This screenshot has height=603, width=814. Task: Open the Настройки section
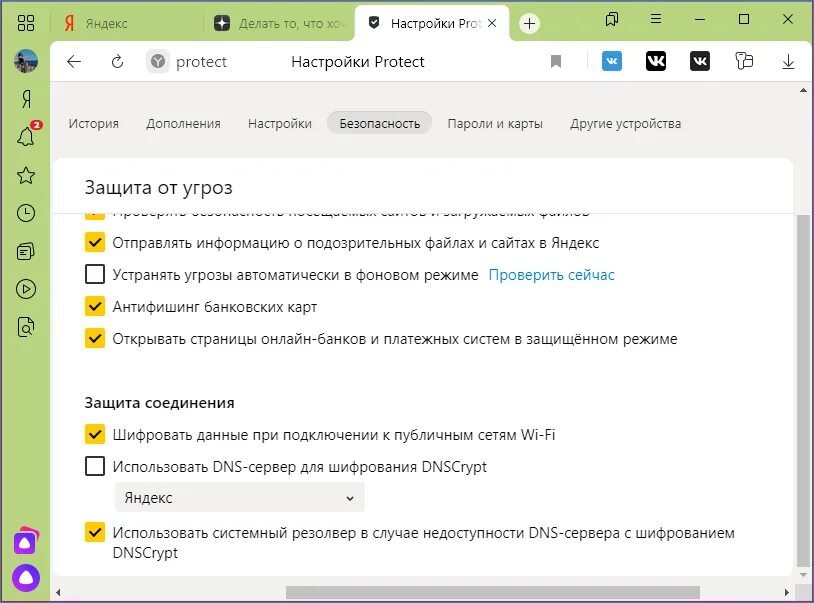[x=280, y=124]
